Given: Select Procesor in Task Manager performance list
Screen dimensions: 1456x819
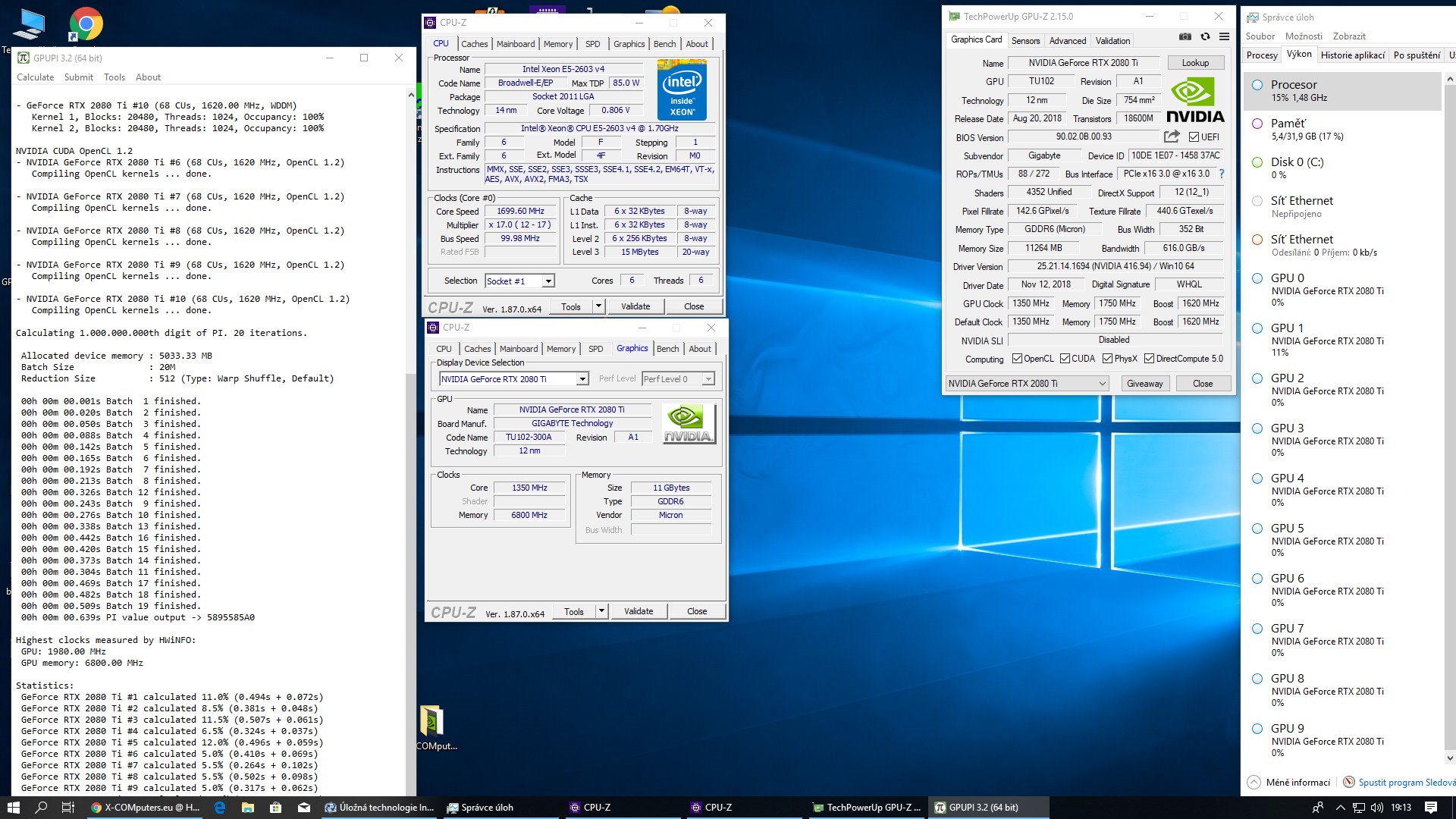Looking at the screenshot, I should click(x=1342, y=91).
